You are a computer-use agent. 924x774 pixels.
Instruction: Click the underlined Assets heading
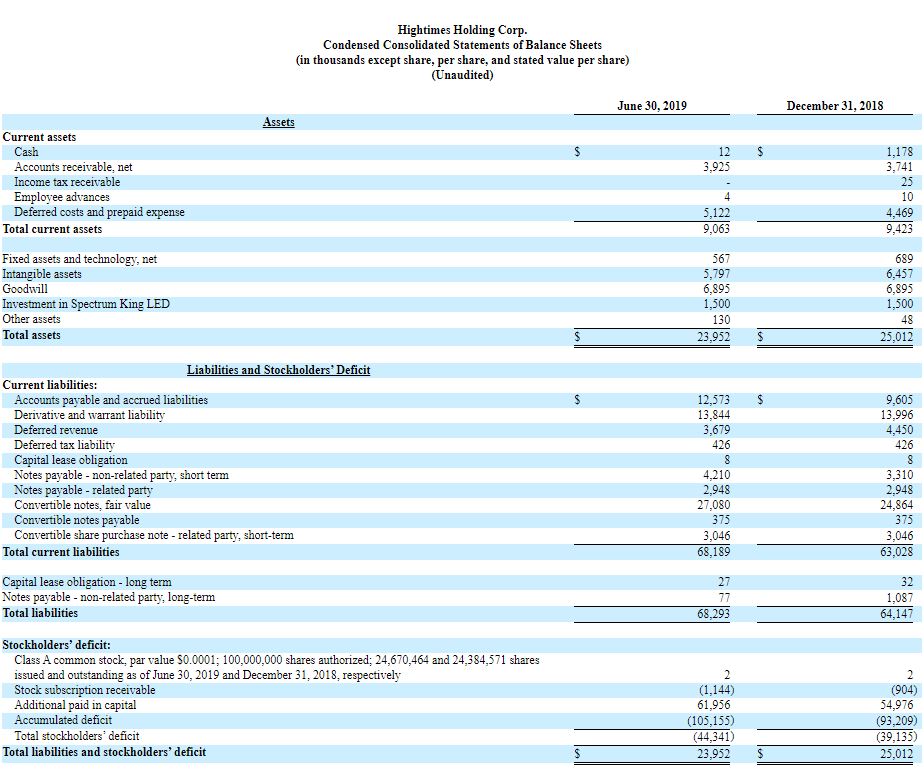pyautogui.click(x=278, y=122)
